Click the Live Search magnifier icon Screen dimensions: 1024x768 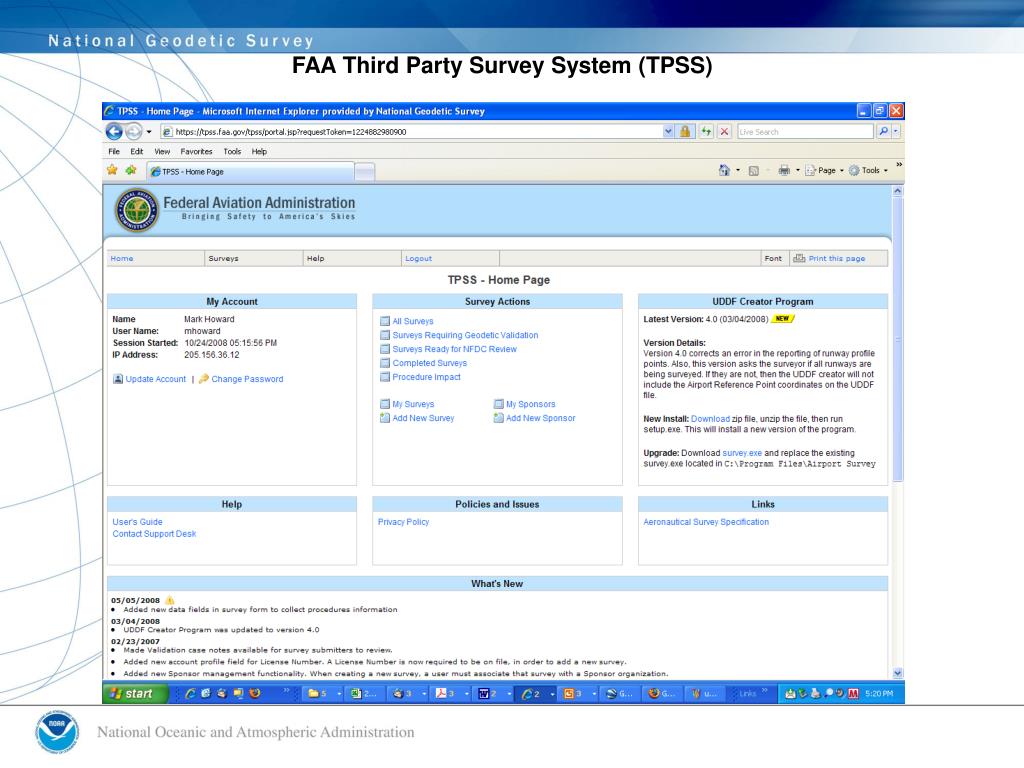point(883,131)
